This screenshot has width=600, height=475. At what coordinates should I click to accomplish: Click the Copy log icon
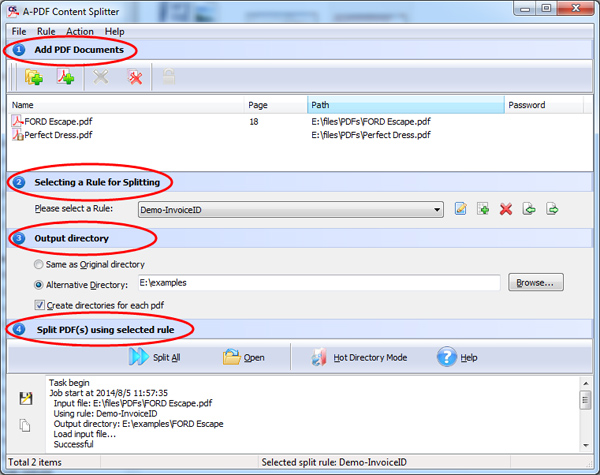(25, 425)
